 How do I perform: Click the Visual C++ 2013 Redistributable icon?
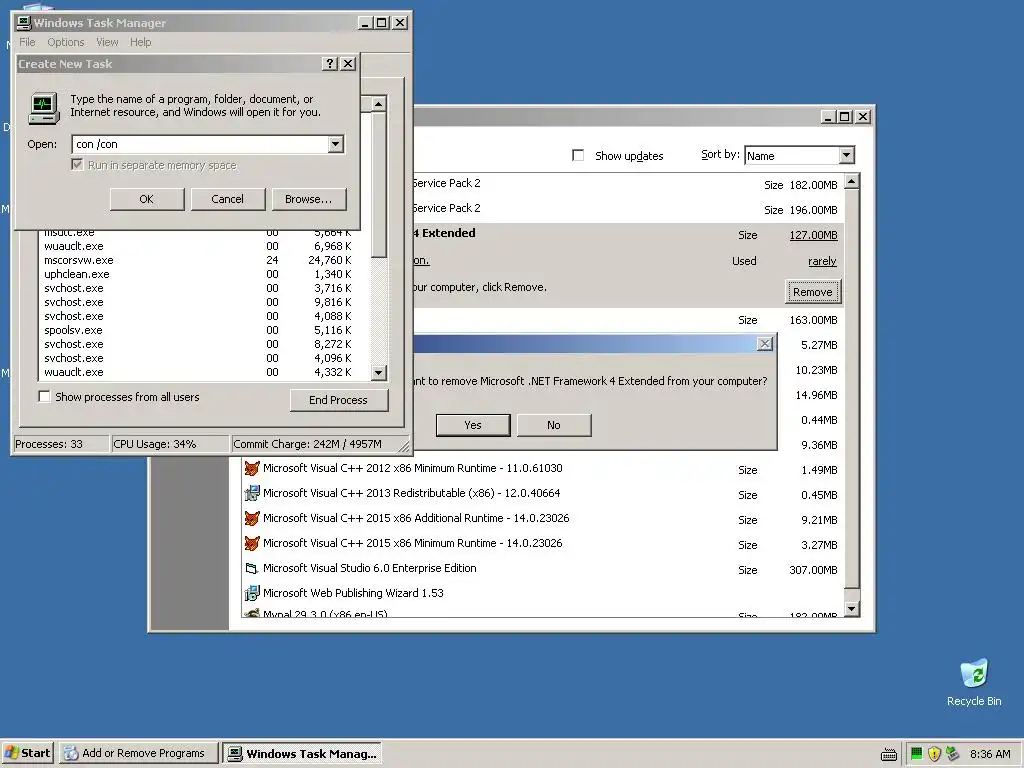tap(251, 493)
